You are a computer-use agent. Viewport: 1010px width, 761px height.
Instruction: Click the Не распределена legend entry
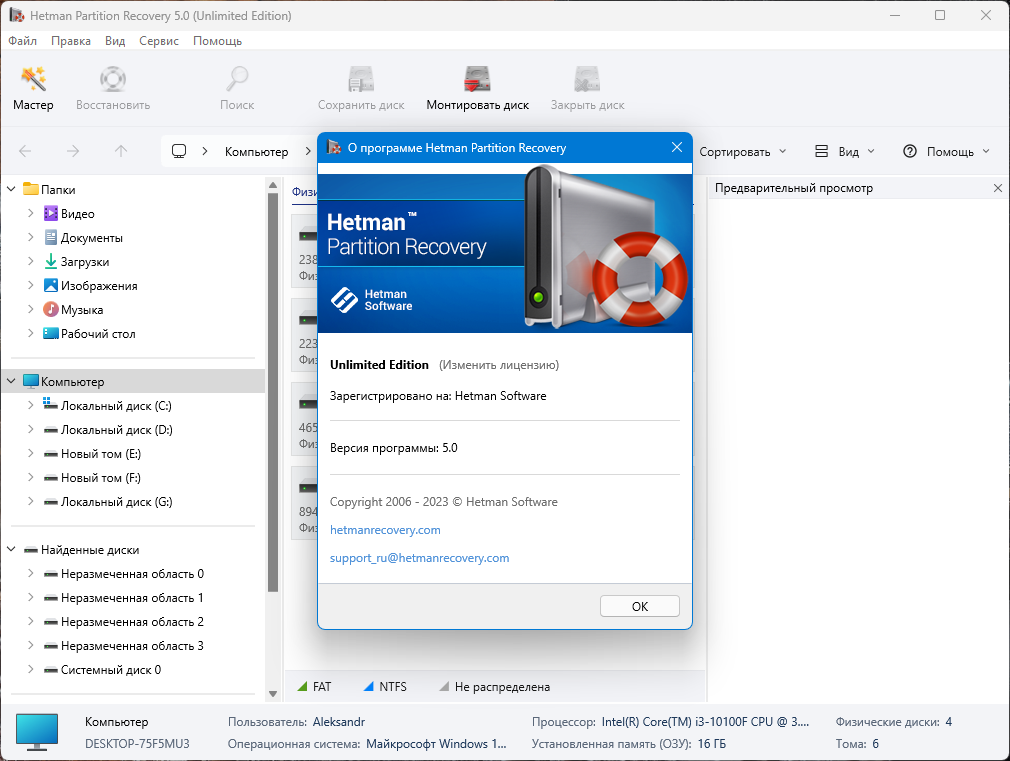pyautogui.click(x=494, y=687)
